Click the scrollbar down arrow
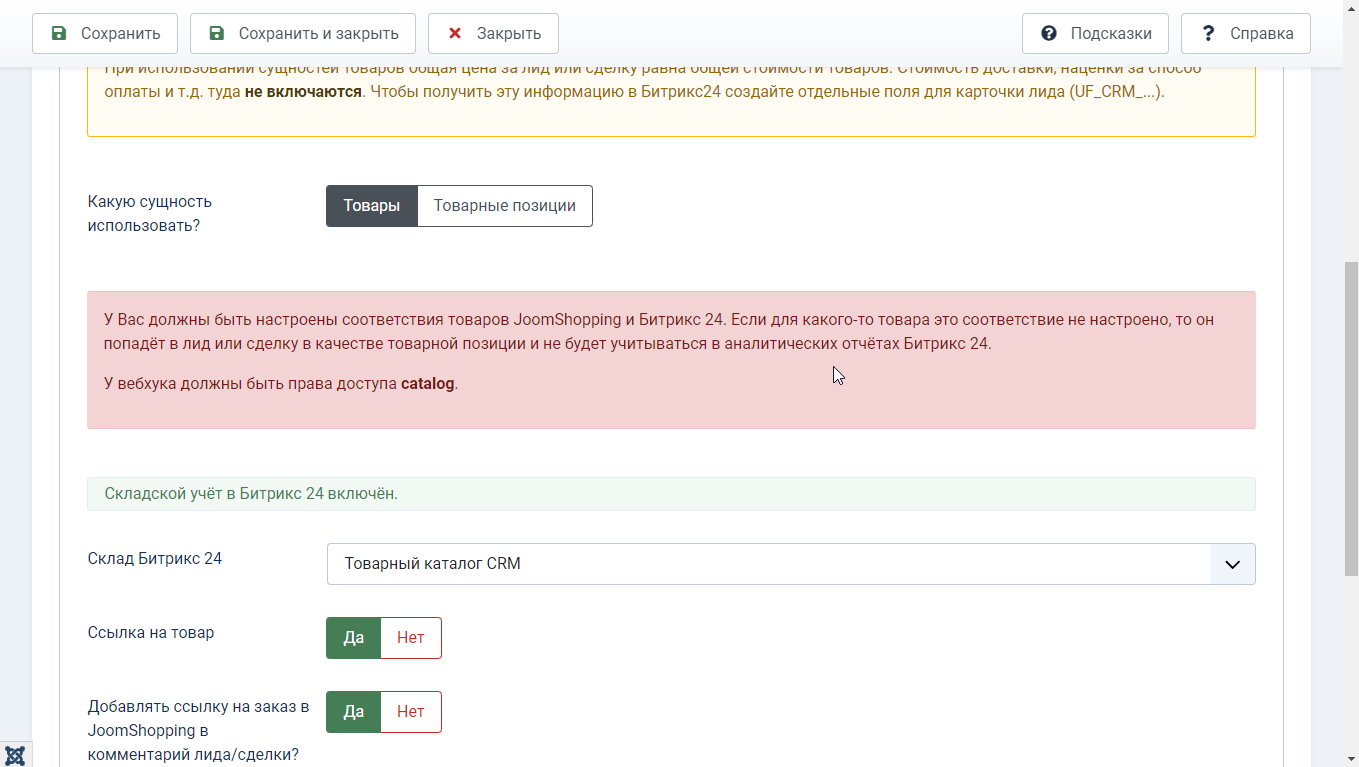The height and width of the screenshot is (767, 1359). click(x=1350, y=758)
